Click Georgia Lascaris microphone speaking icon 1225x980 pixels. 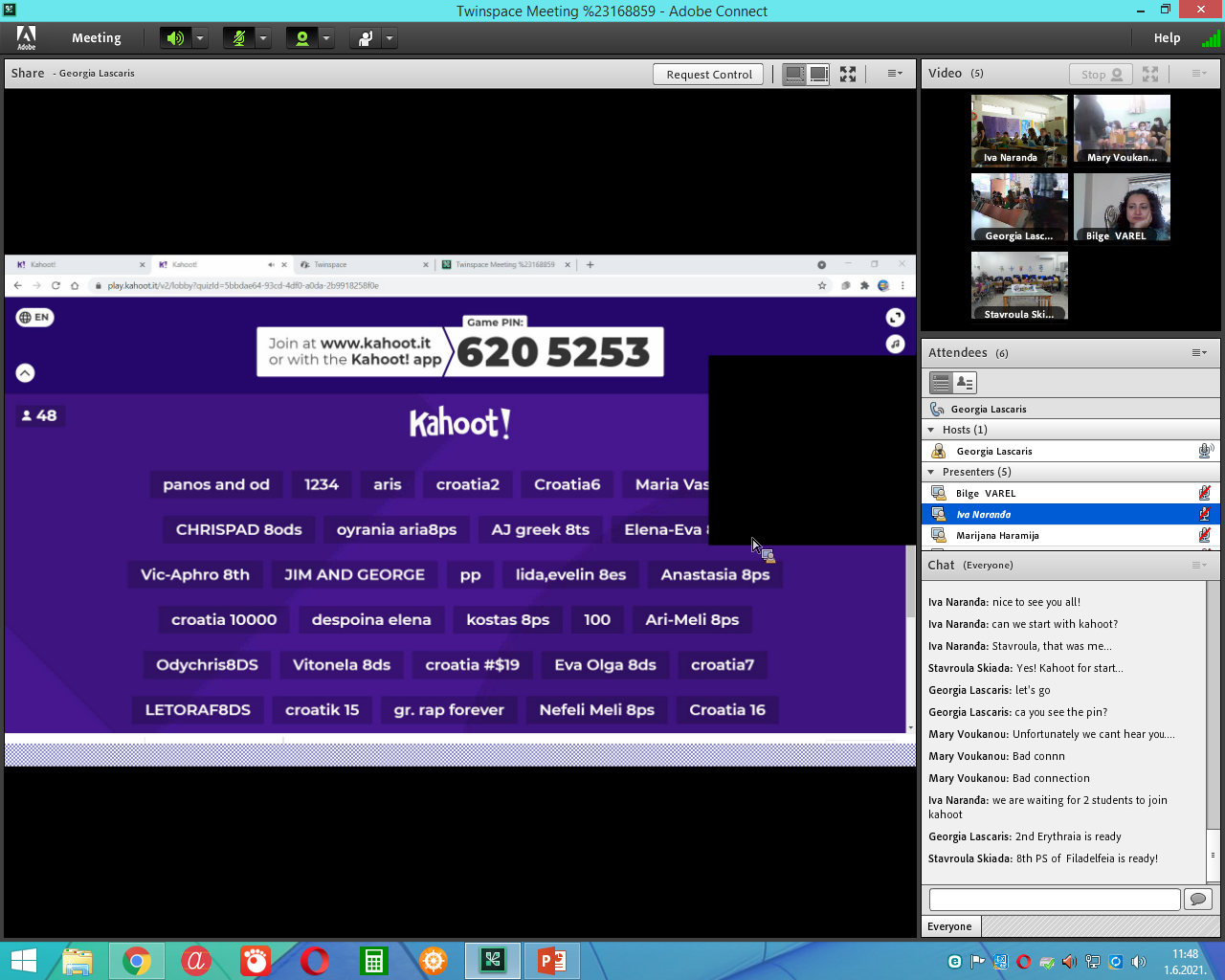pyautogui.click(x=1206, y=451)
